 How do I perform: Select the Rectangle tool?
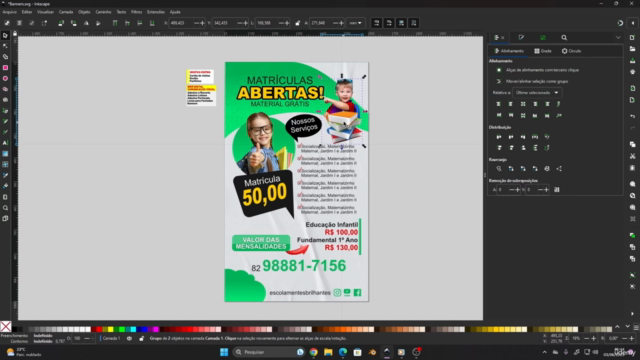(x=5, y=68)
